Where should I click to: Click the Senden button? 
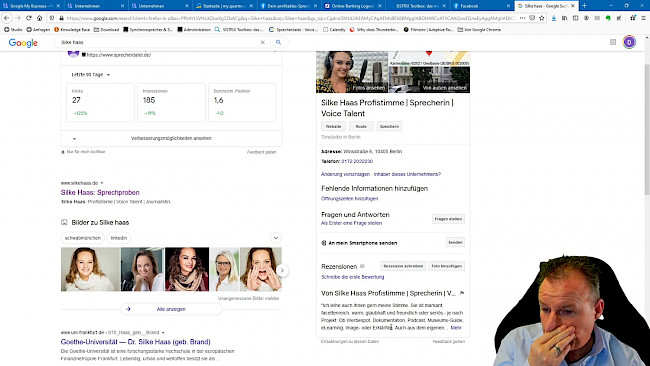pyautogui.click(x=455, y=242)
